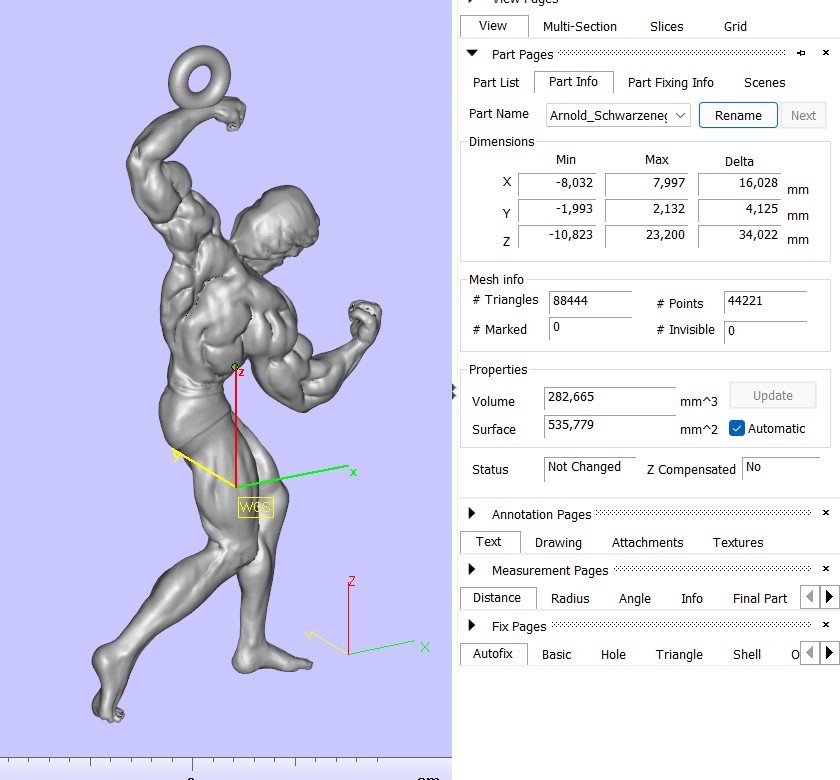Open the Radius measurement tab
The width and height of the screenshot is (840, 780).
coord(570,598)
